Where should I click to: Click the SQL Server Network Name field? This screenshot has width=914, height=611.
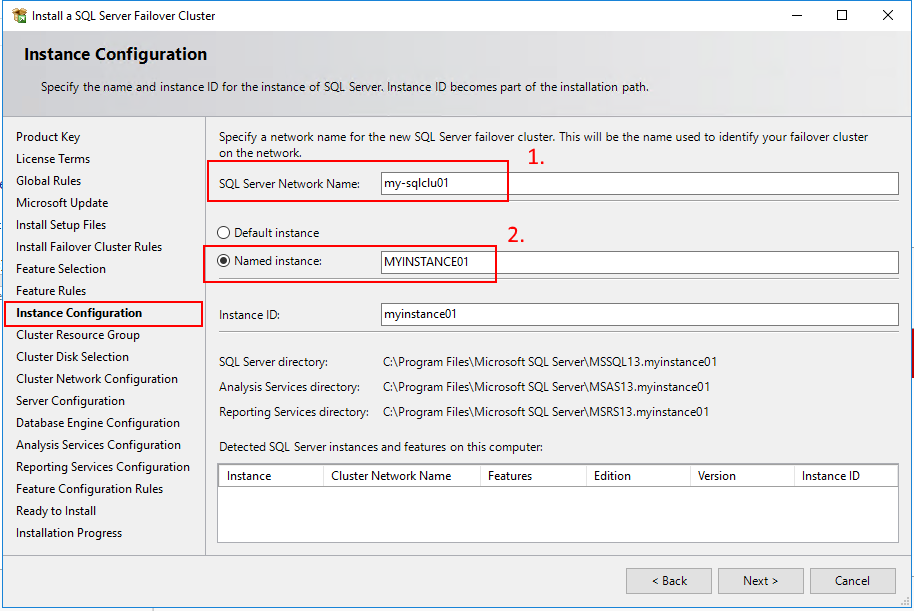(x=639, y=184)
